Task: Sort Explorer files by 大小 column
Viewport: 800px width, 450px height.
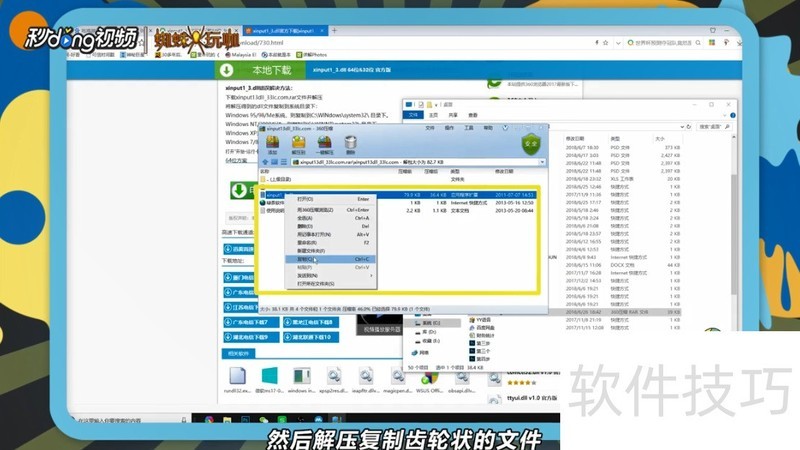Action: [660, 139]
